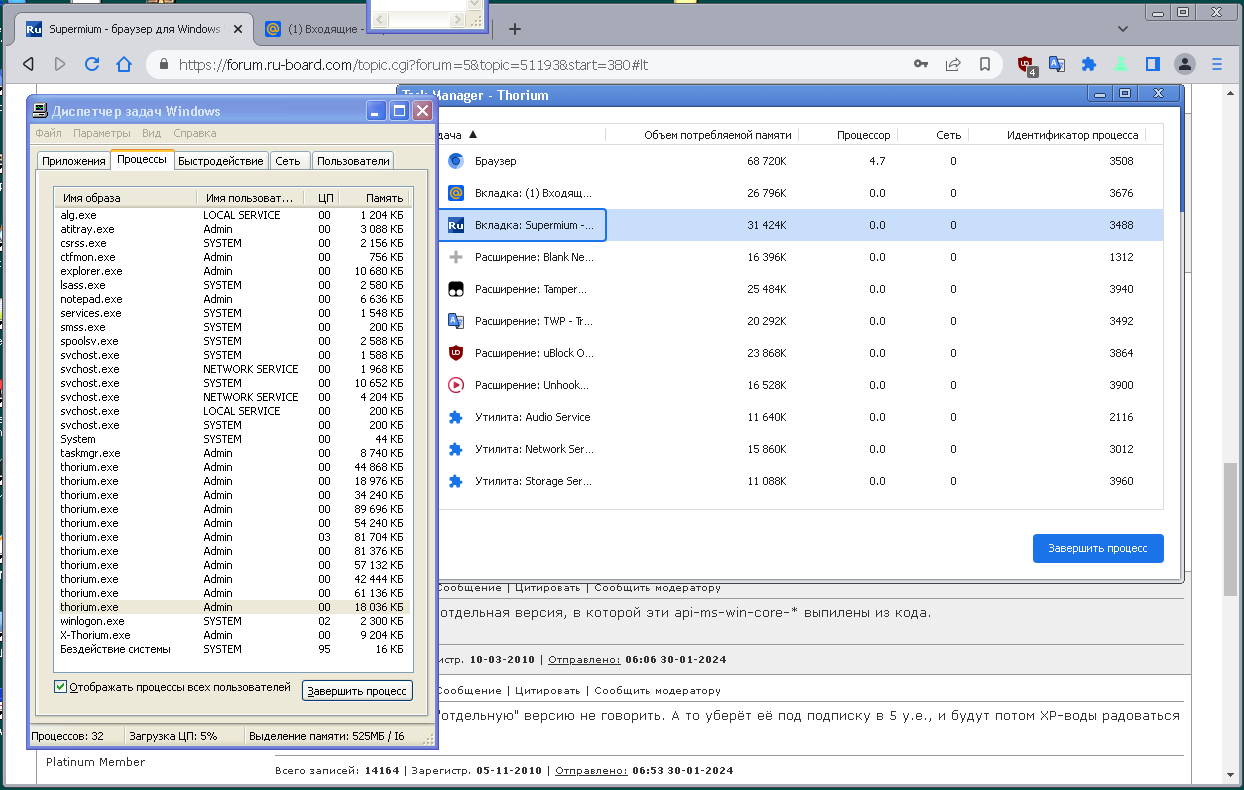
Task: Click the first Цитировать link
Action: [546, 588]
